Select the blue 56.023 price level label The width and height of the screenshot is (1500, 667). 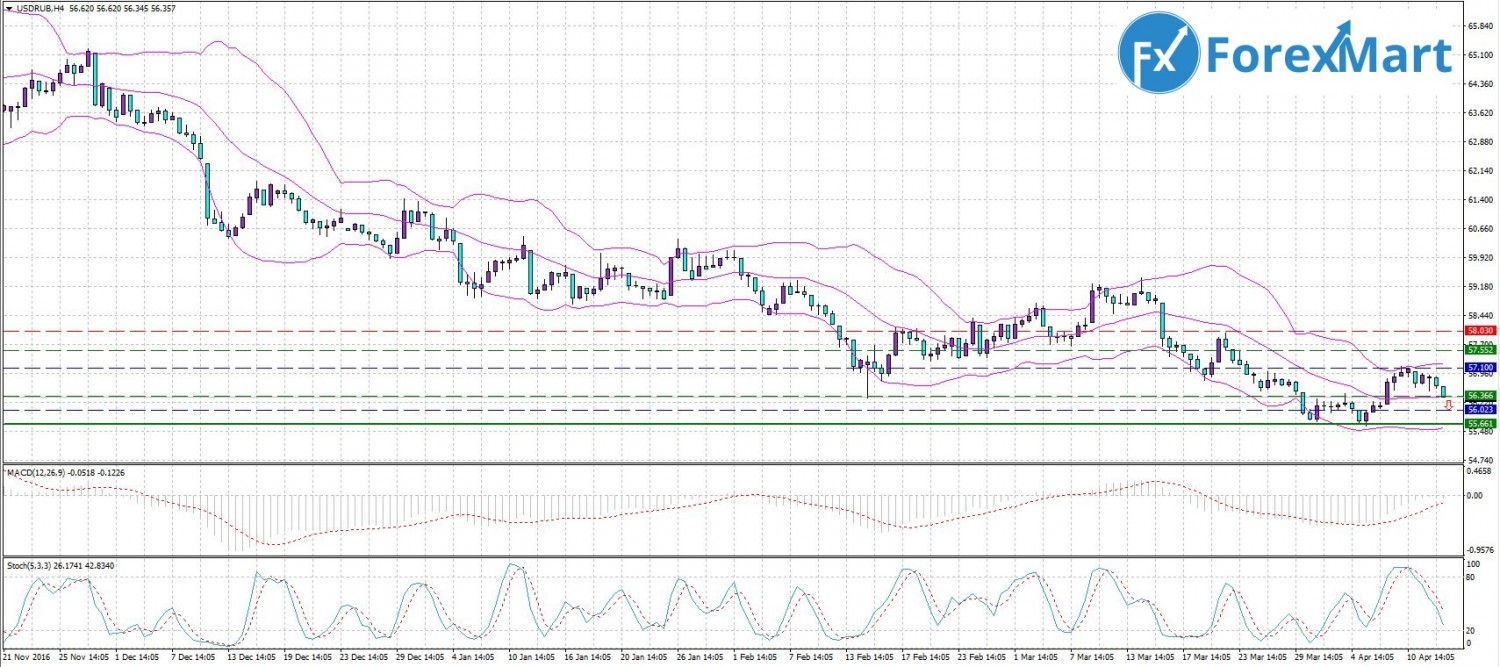pyautogui.click(x=1479, y=410)
